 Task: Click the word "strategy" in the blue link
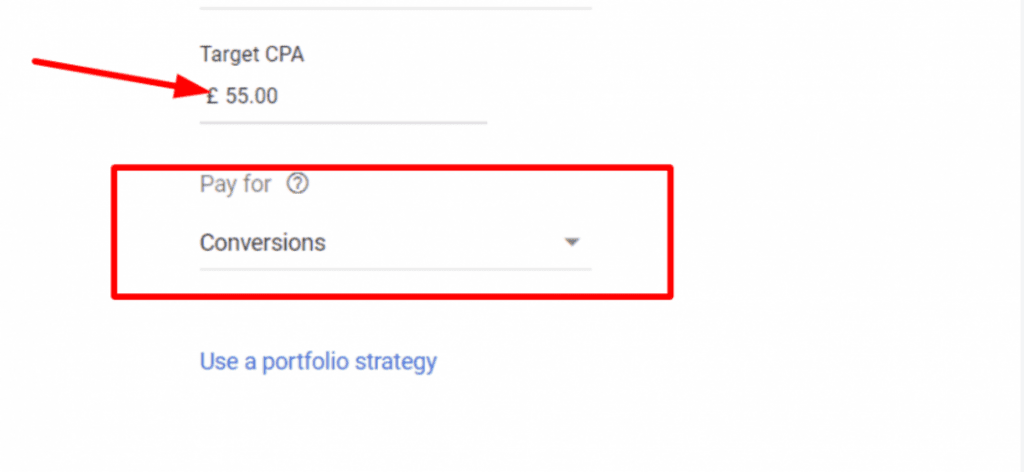tap(399, 361)
